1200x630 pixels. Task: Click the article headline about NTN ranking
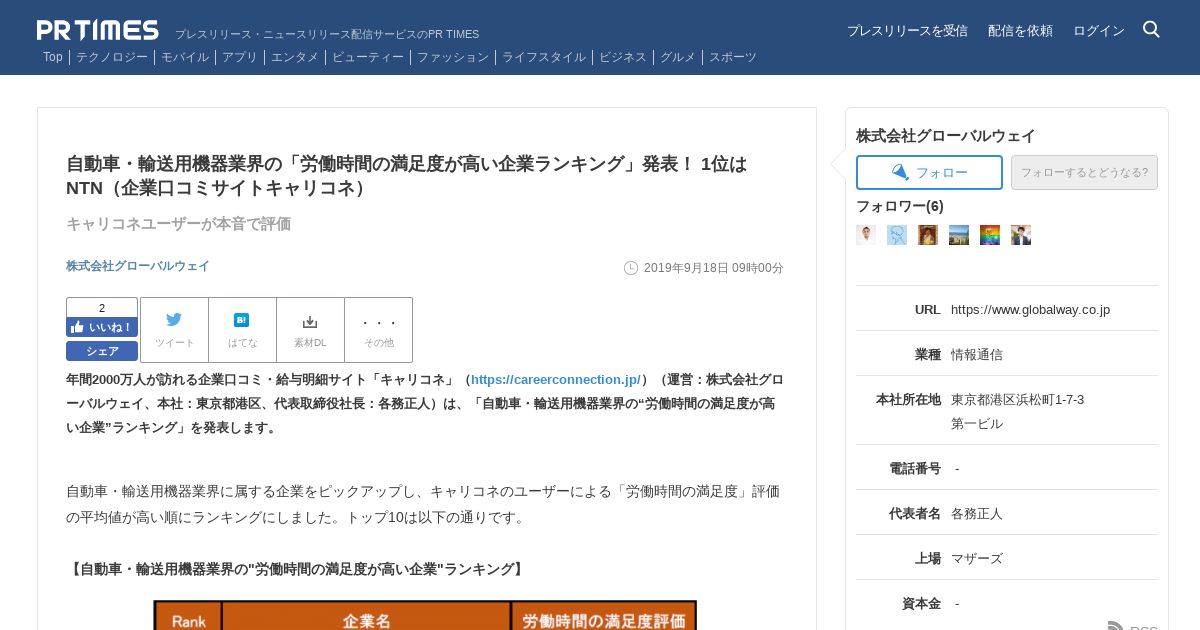407,175
